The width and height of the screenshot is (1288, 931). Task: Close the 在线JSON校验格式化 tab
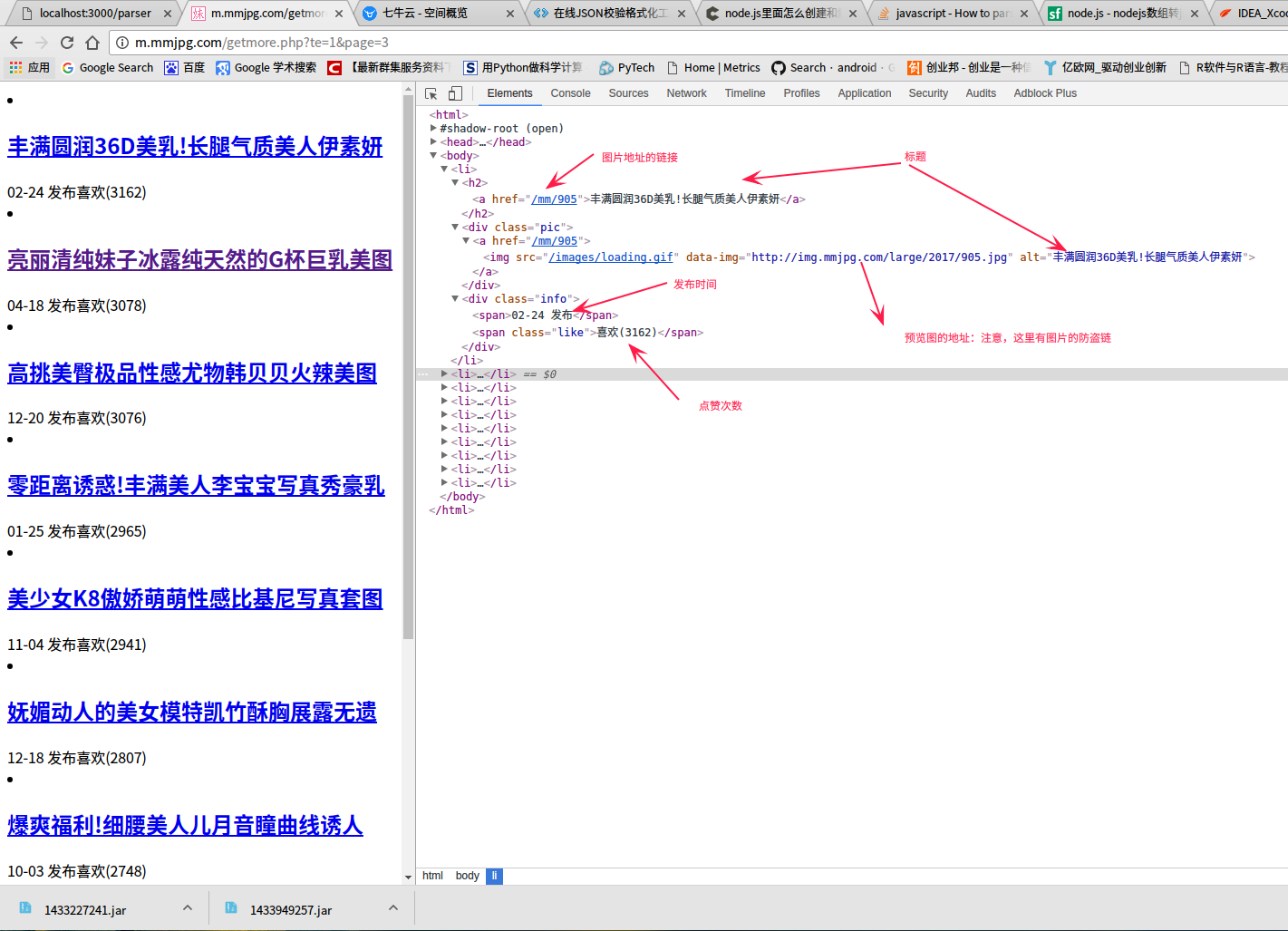(682, 14)
